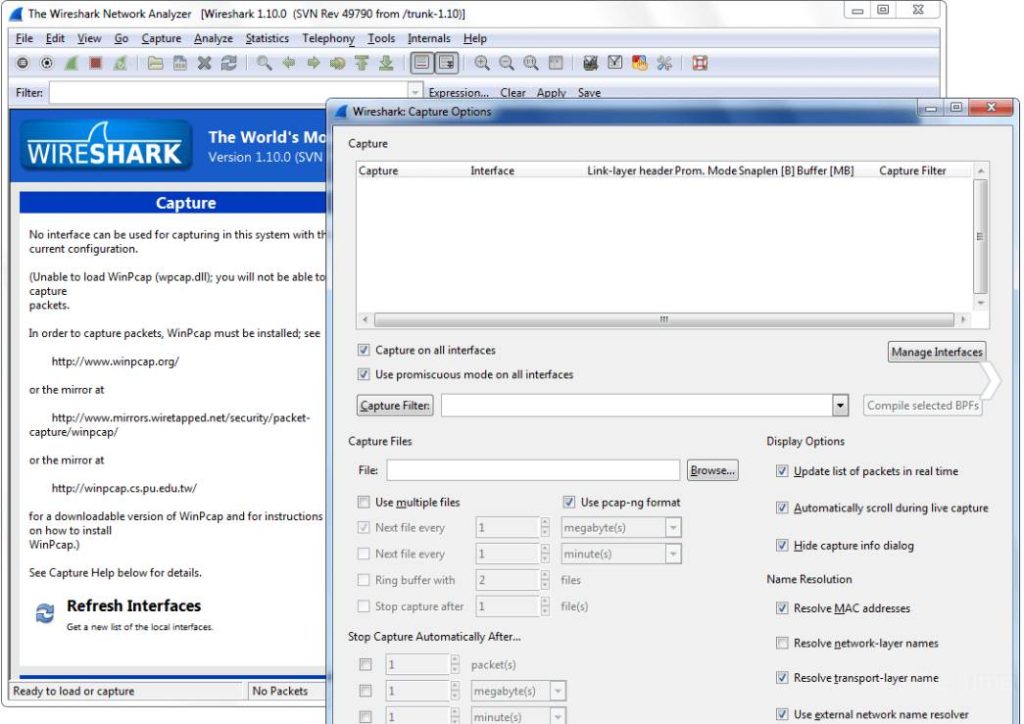The width and height of the screenshot is (1024, 724).
Task: Click the interface list vertical scrollbar
Action: tap(980, 236)
